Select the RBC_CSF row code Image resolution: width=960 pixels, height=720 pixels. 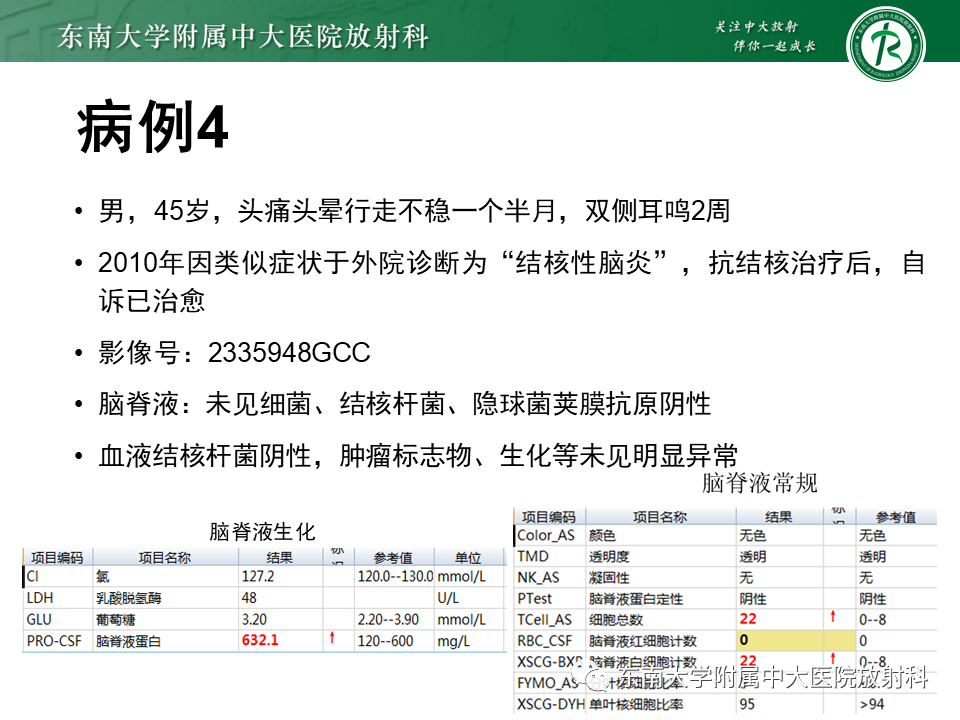click(544, 640)
